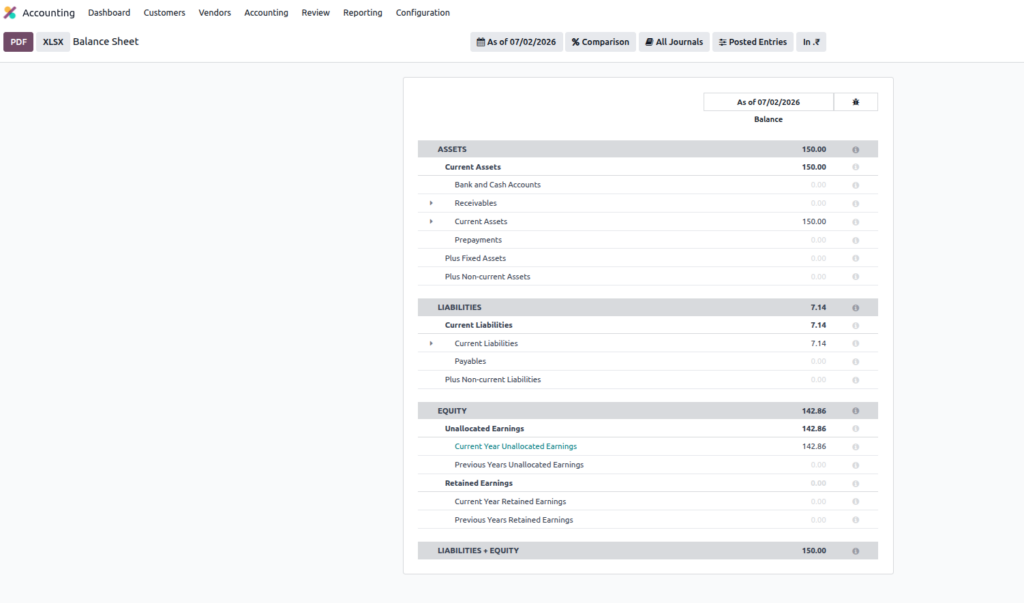Select the Previous Years Unallocated Earnings label
The height and width of the screenshot is (603, 1024).
pos(519,465)
